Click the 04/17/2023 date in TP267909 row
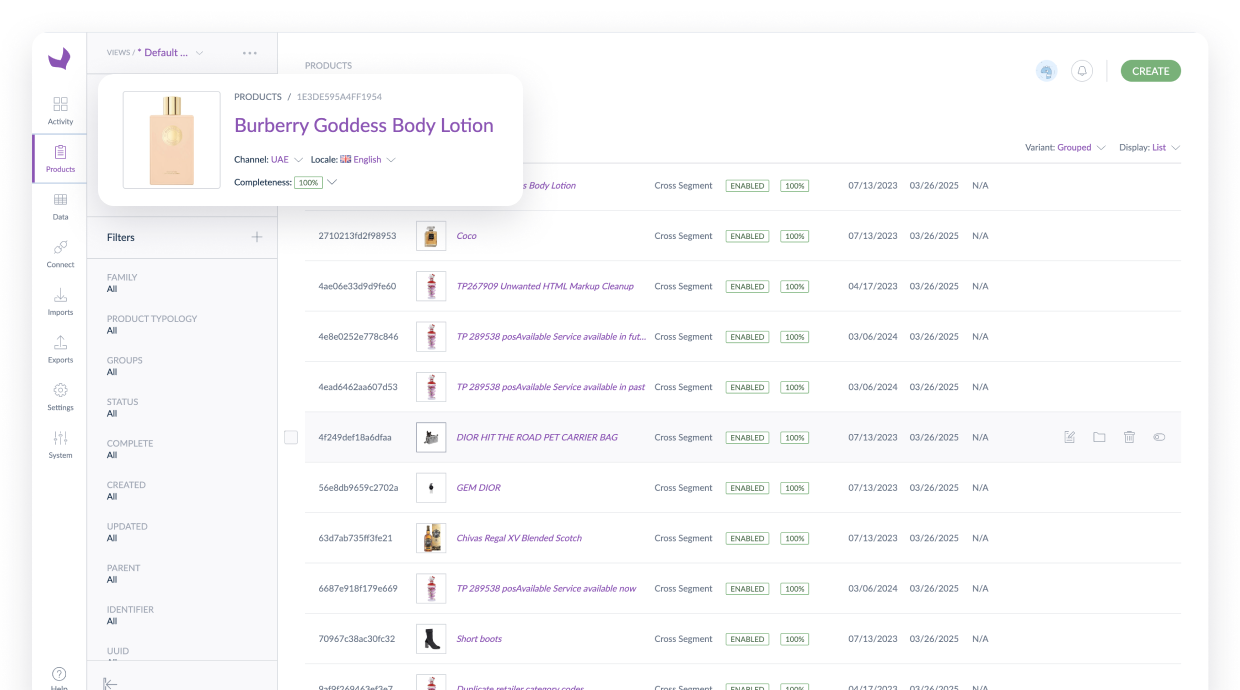The width and height of the screenshot is (1240, 690). [873, 286]
